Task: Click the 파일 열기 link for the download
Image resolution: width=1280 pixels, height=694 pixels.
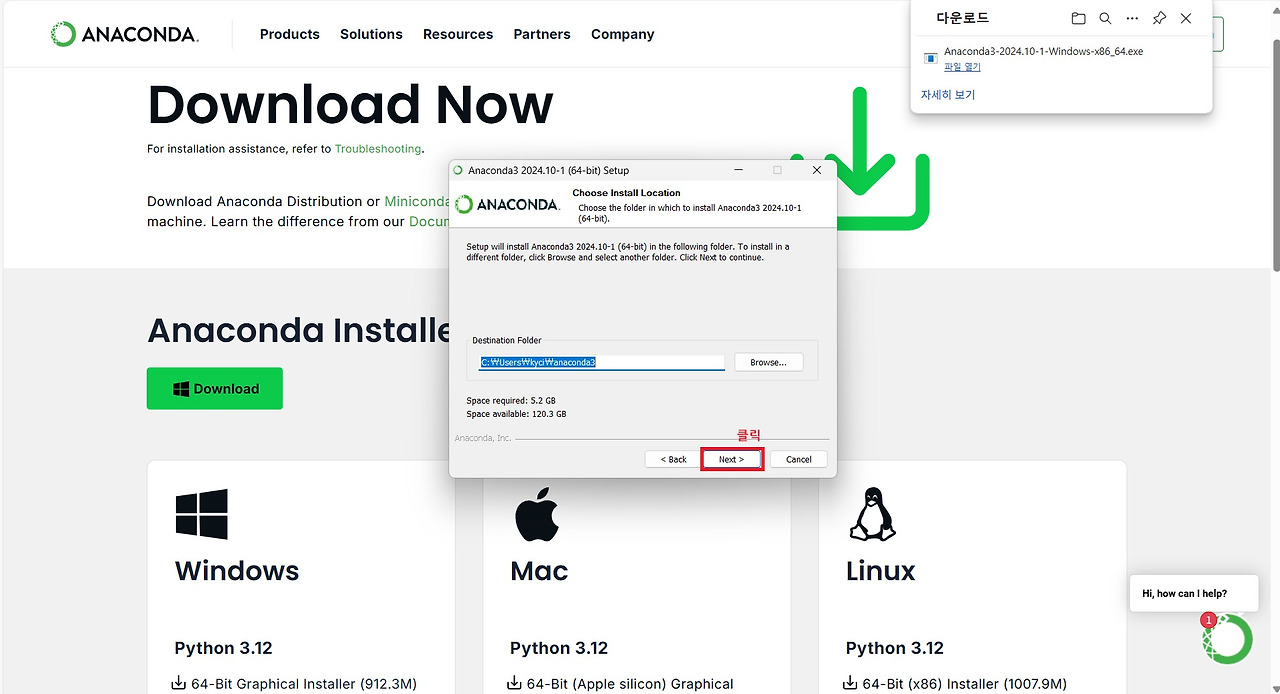Action: pos(962,67)
